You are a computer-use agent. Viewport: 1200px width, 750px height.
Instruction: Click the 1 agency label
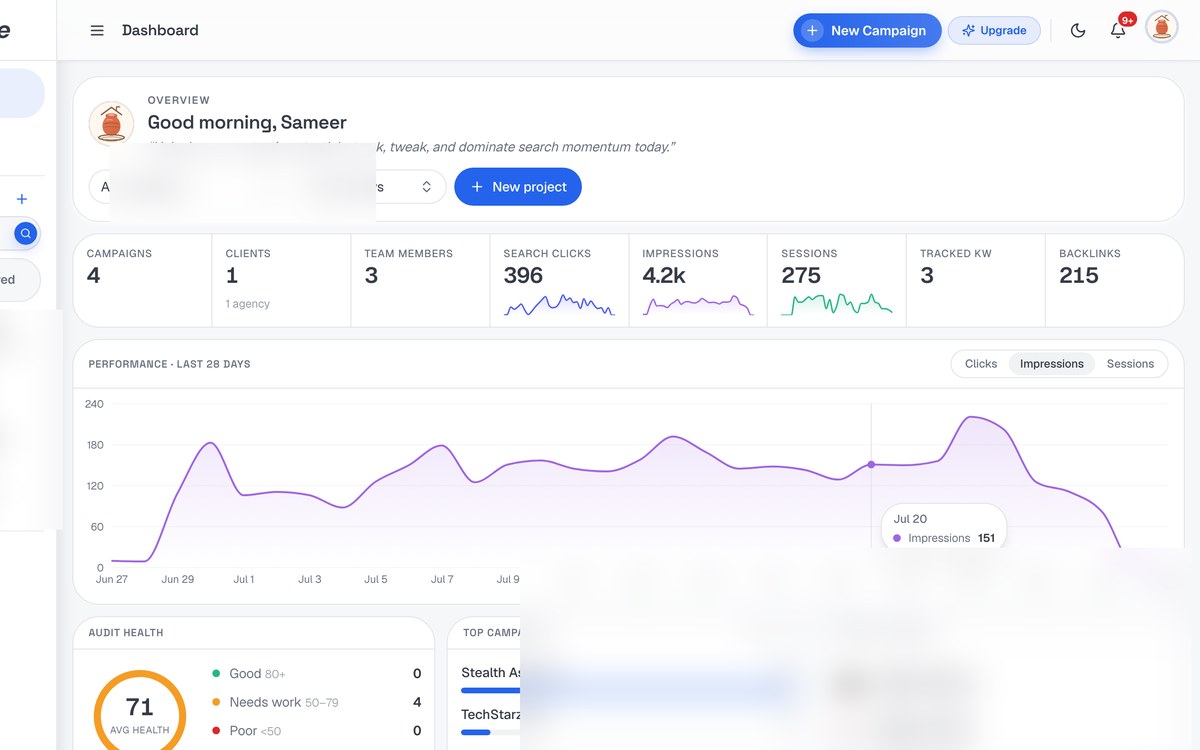[x=248, y=304]
